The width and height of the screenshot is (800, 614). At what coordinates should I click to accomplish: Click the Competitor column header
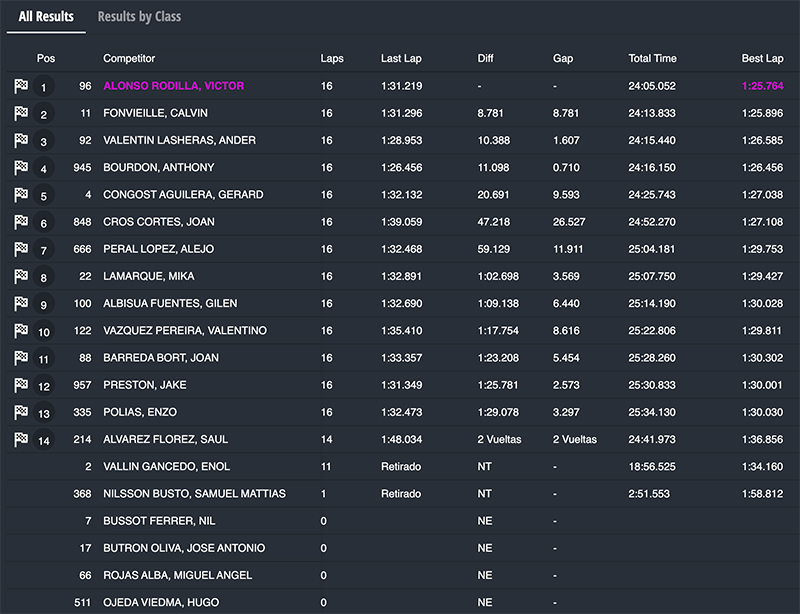point(129,59)
